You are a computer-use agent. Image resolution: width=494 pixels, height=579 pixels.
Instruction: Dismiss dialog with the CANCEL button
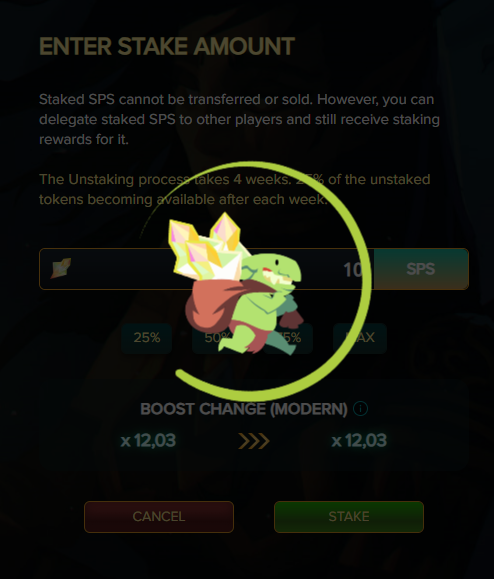pyautogui.click(x=159, y=517)
